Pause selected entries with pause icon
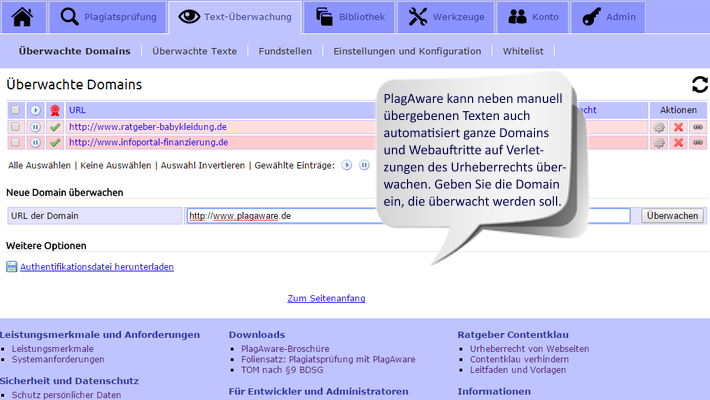Image resolution: width=710 pixels, height=400 pixels. [x=364, y=165]
